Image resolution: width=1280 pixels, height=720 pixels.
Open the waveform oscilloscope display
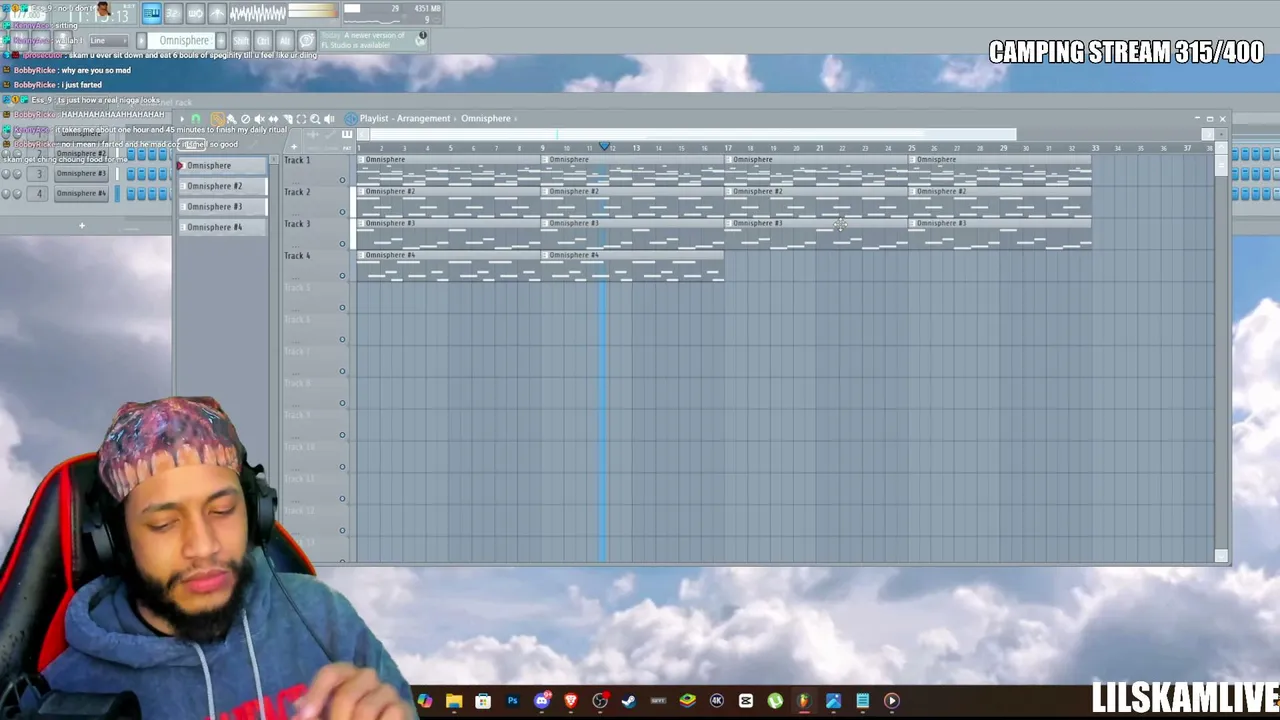(258, 13)
